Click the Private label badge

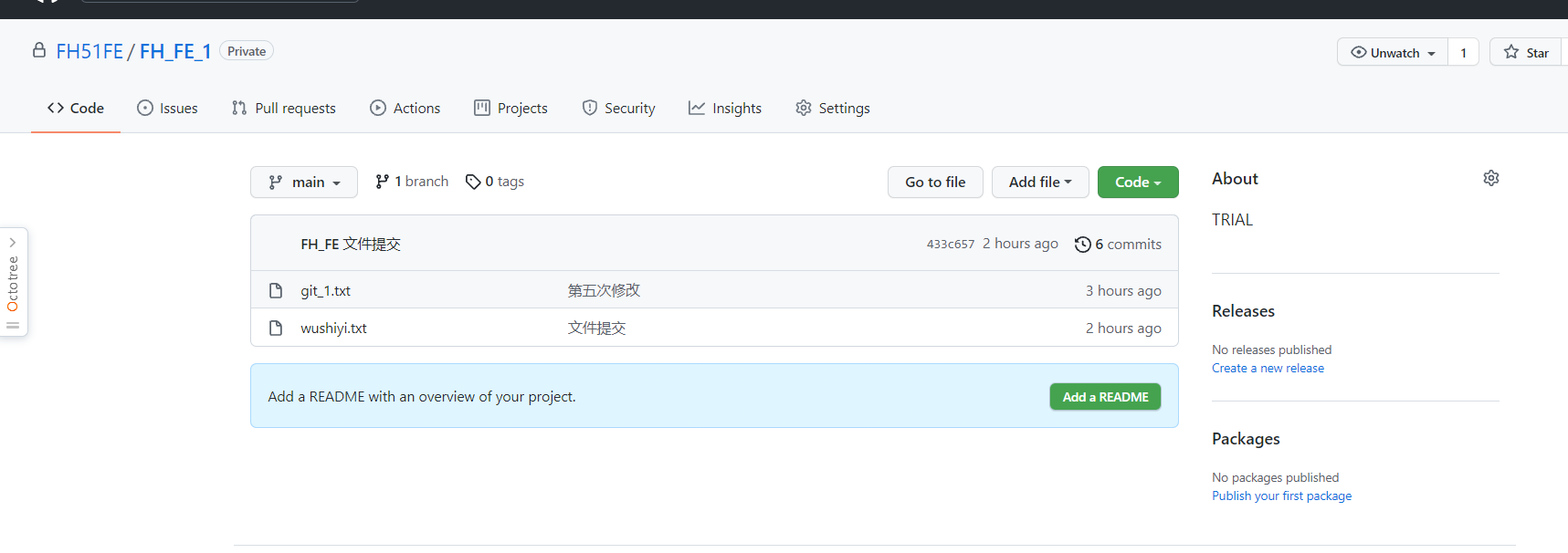(x=247, y=51)
